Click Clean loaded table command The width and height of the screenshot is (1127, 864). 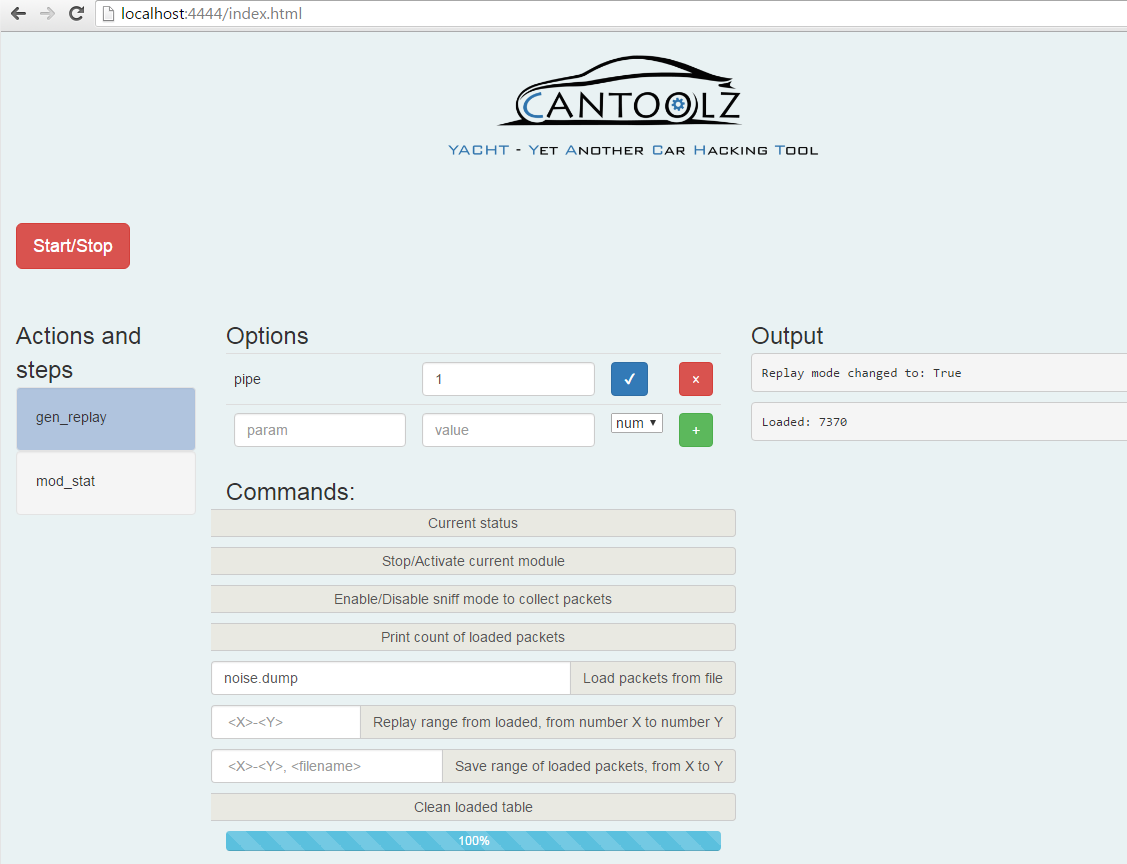(x=473, y=807)
